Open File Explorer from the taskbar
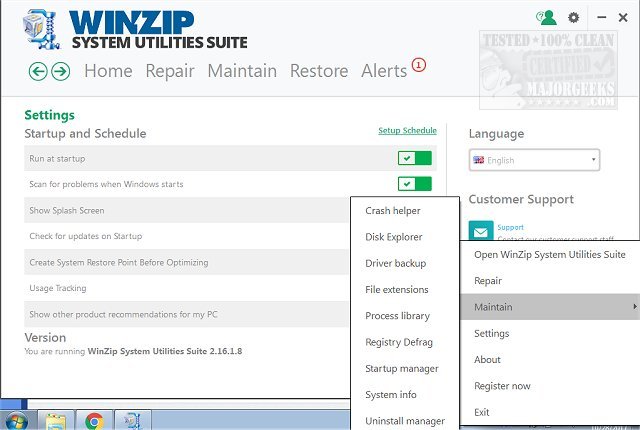Image resolution: width=640 pixels, height=430 pixels. pos(56,421)
